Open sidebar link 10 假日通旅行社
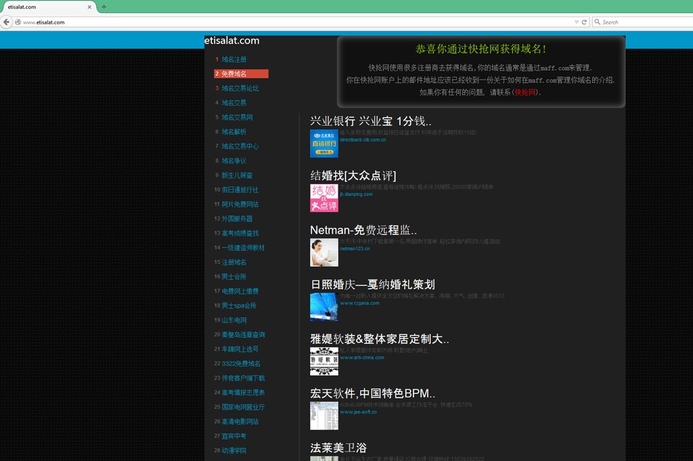 coord(240,190)
